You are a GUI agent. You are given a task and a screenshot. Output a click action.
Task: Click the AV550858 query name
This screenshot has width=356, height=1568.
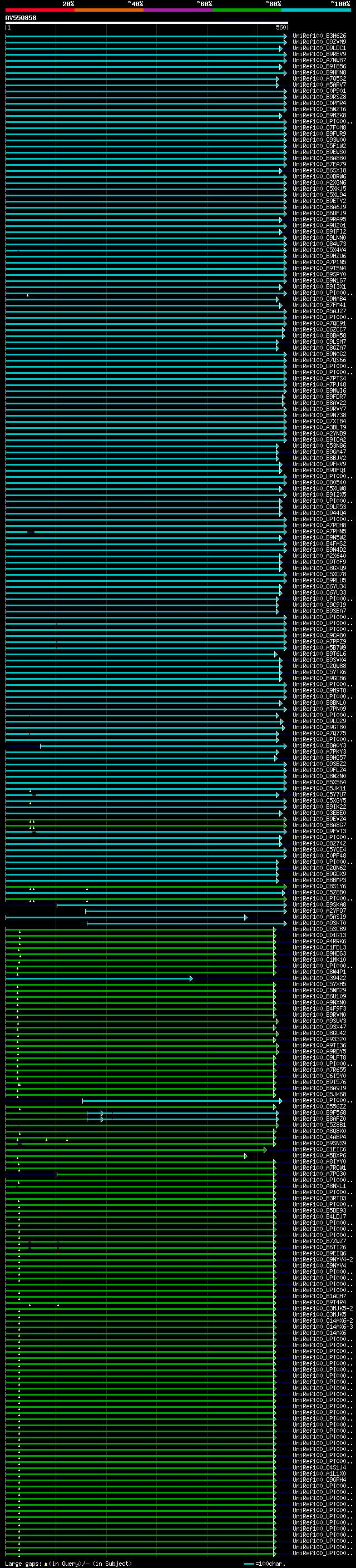coord(21,18)
